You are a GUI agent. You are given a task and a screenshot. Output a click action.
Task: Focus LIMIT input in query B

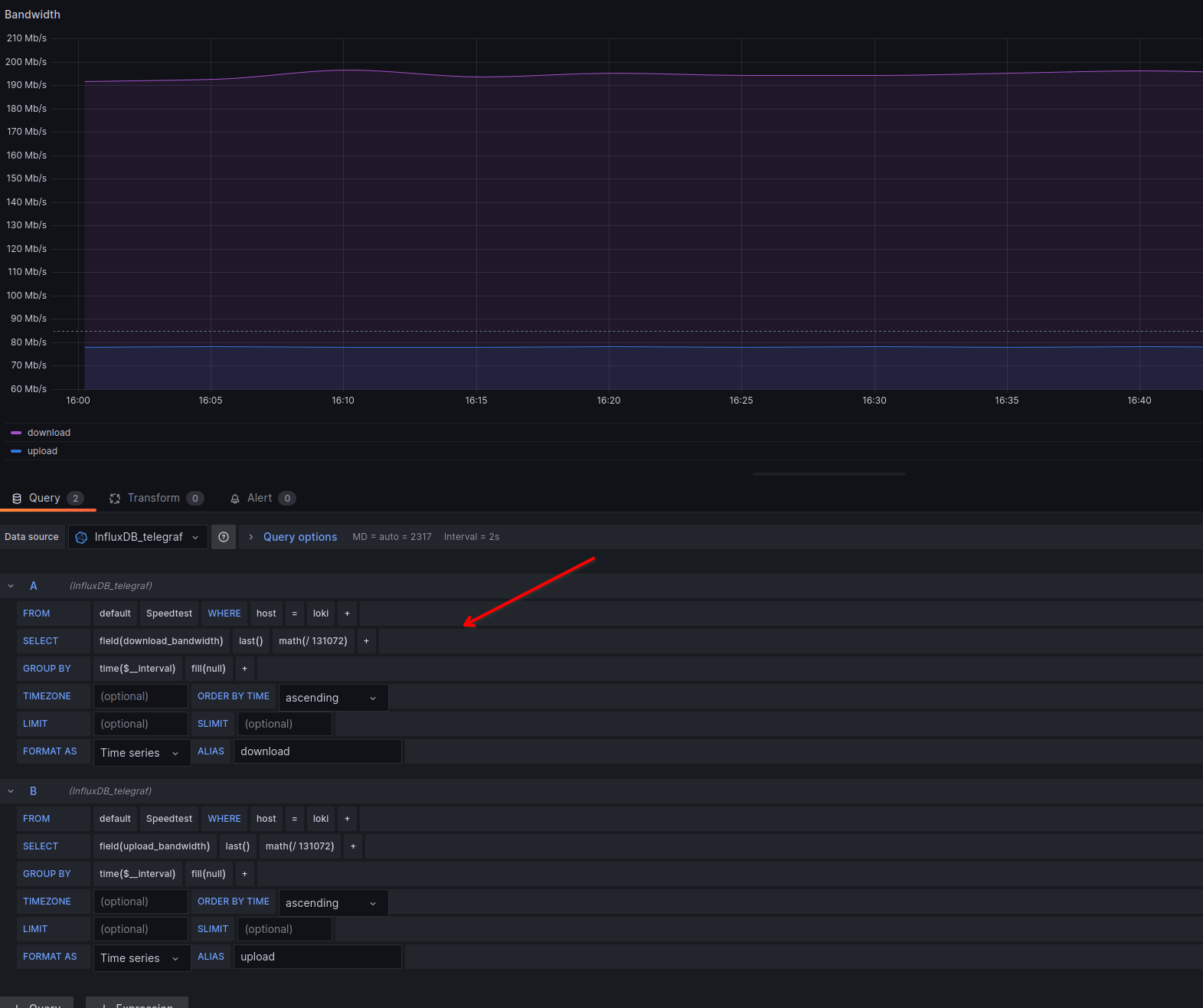pos(141,929)
